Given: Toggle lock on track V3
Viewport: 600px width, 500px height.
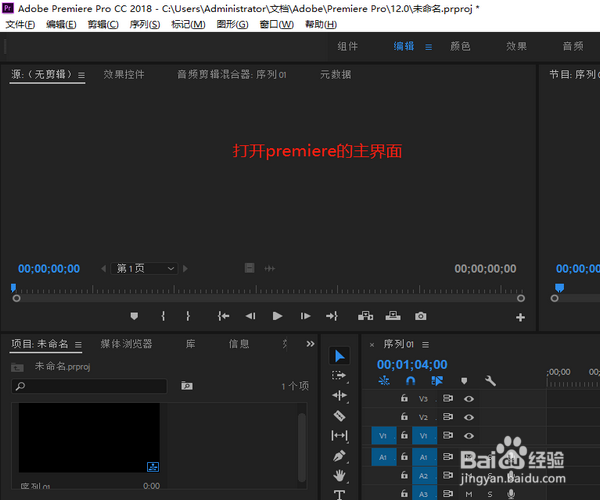Looking at the screenshot, I should pyautogui.click(x=404, y=398).
